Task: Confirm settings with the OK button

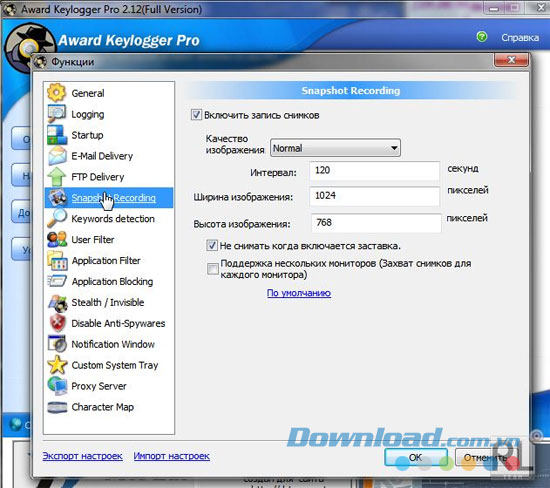Action: coord(416,457)
